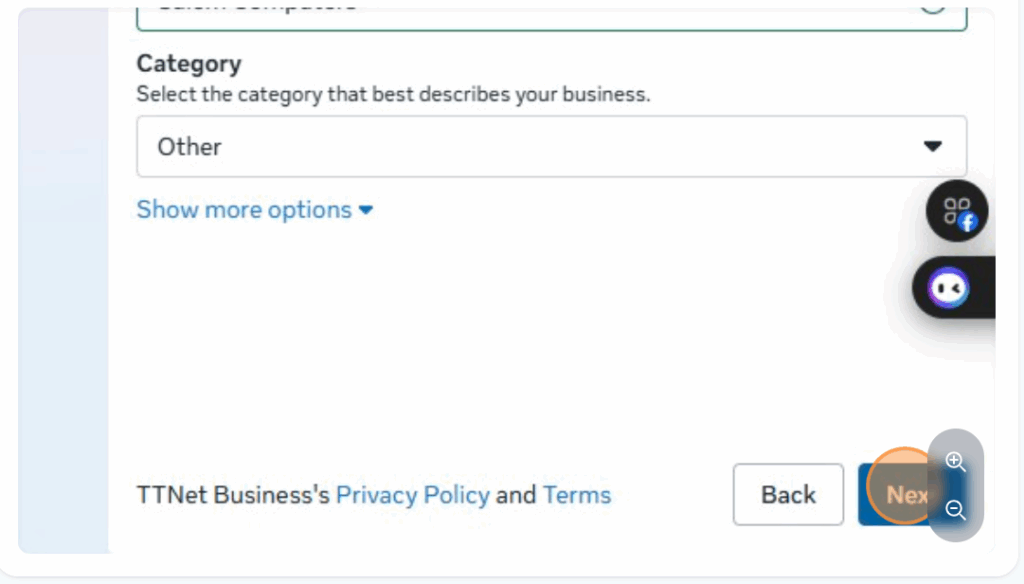Click the zoom in magnifier icon
Viewport: 1024px width, 584px height.
[x=955, y=461]
